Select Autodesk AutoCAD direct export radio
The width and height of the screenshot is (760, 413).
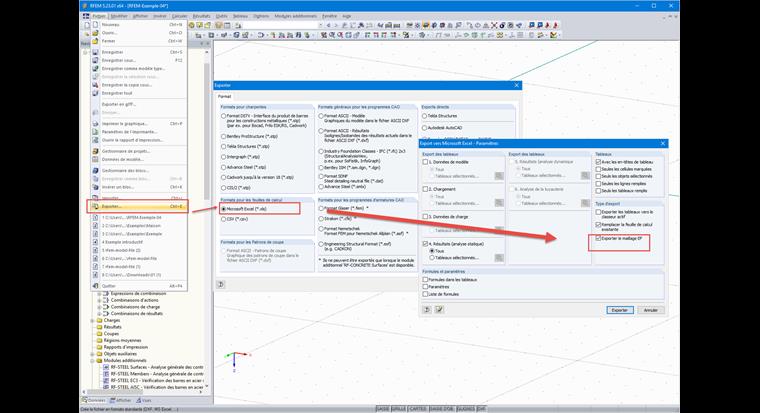point(424,127)
